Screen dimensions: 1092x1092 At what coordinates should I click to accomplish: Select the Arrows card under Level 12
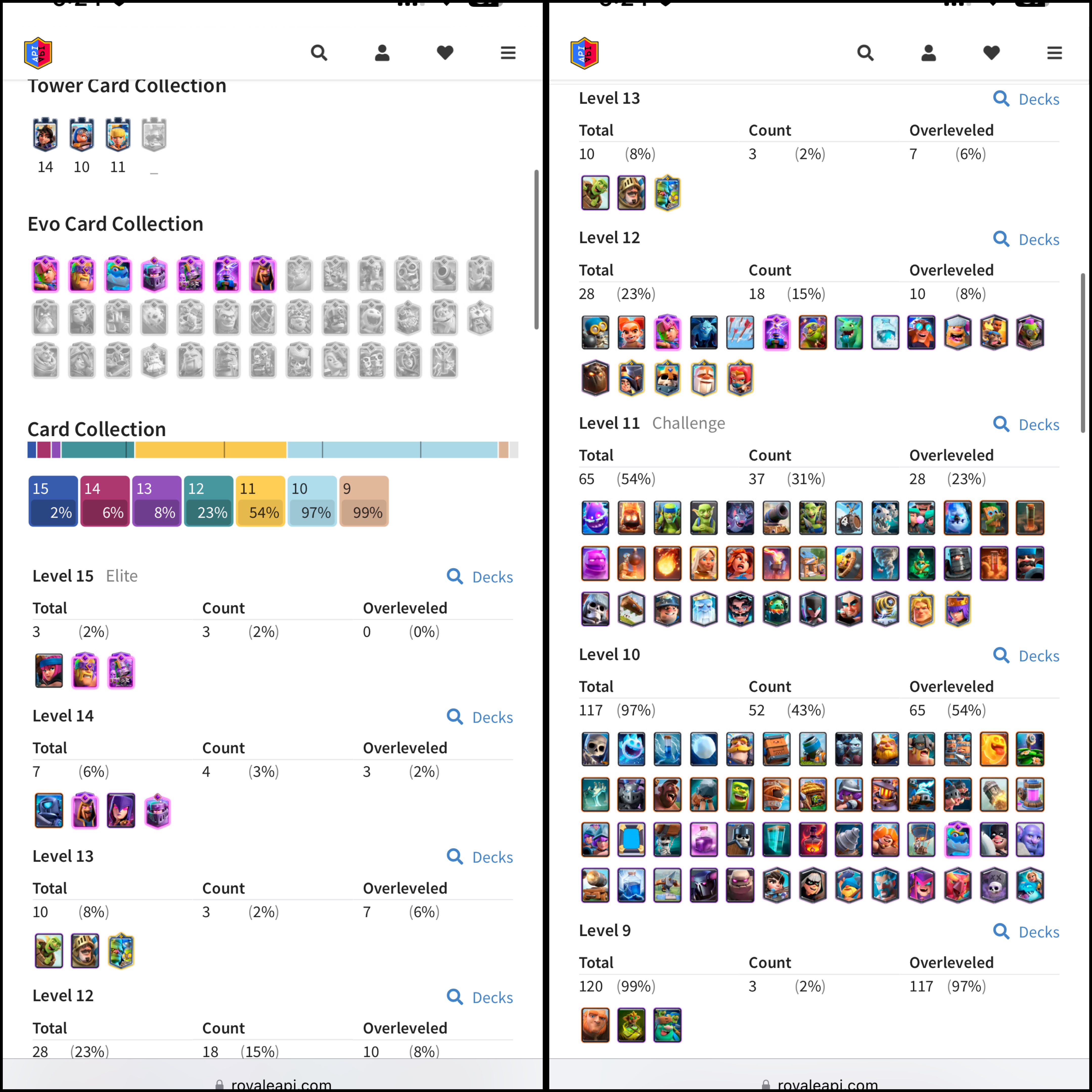click(740, 332)
